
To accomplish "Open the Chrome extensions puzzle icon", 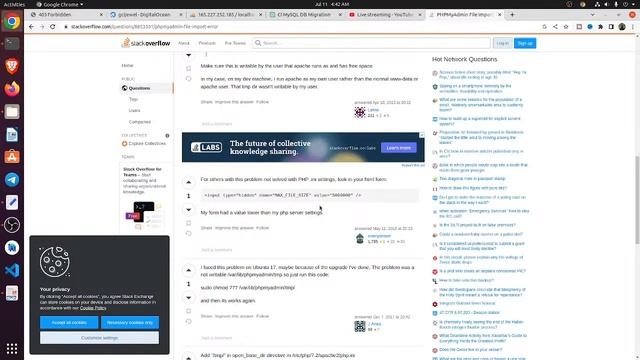I will click(600, 27).
